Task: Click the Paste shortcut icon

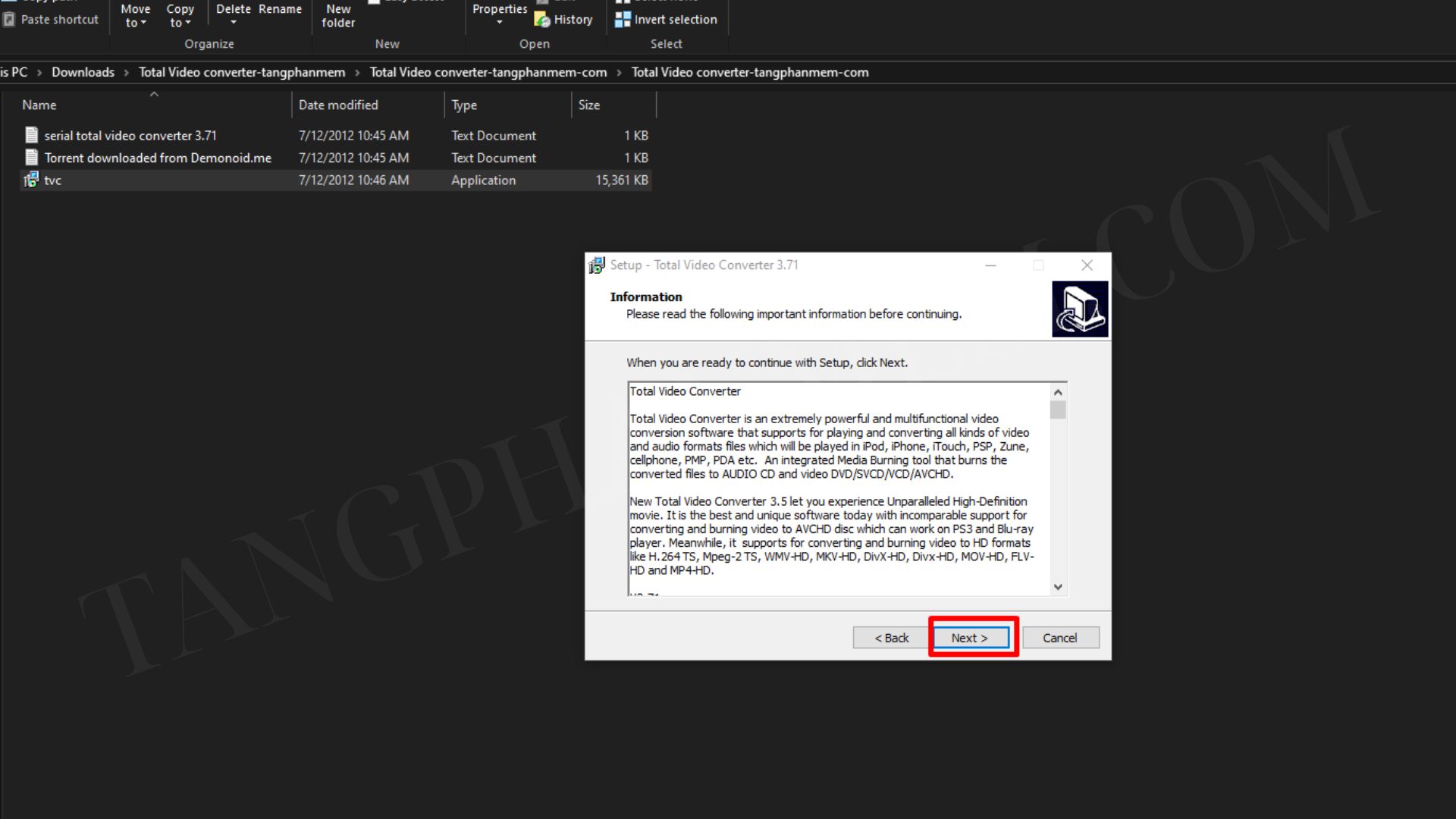Action: 9,20
